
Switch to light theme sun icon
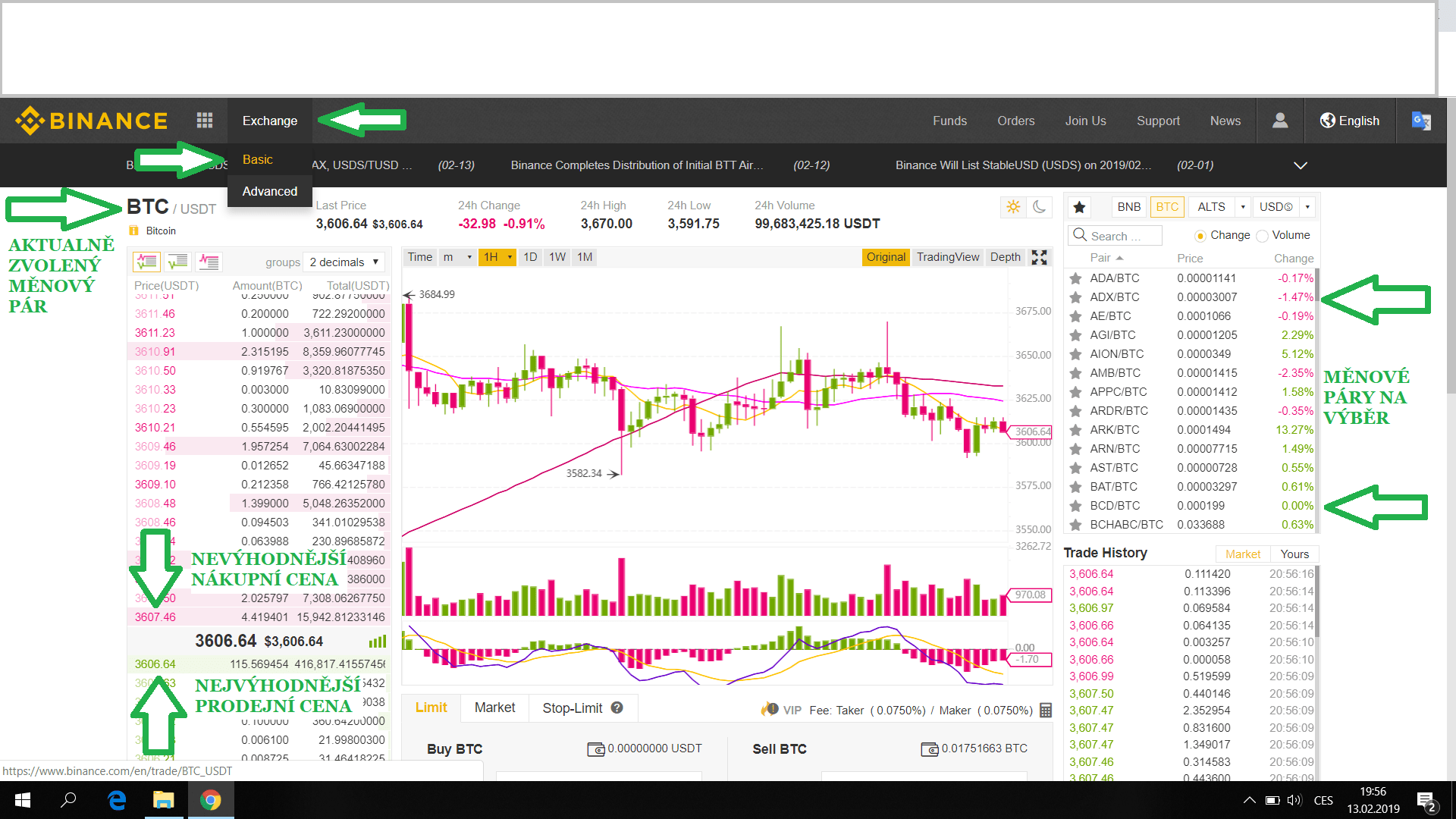pyautogui.click(x=1013, y=206)
